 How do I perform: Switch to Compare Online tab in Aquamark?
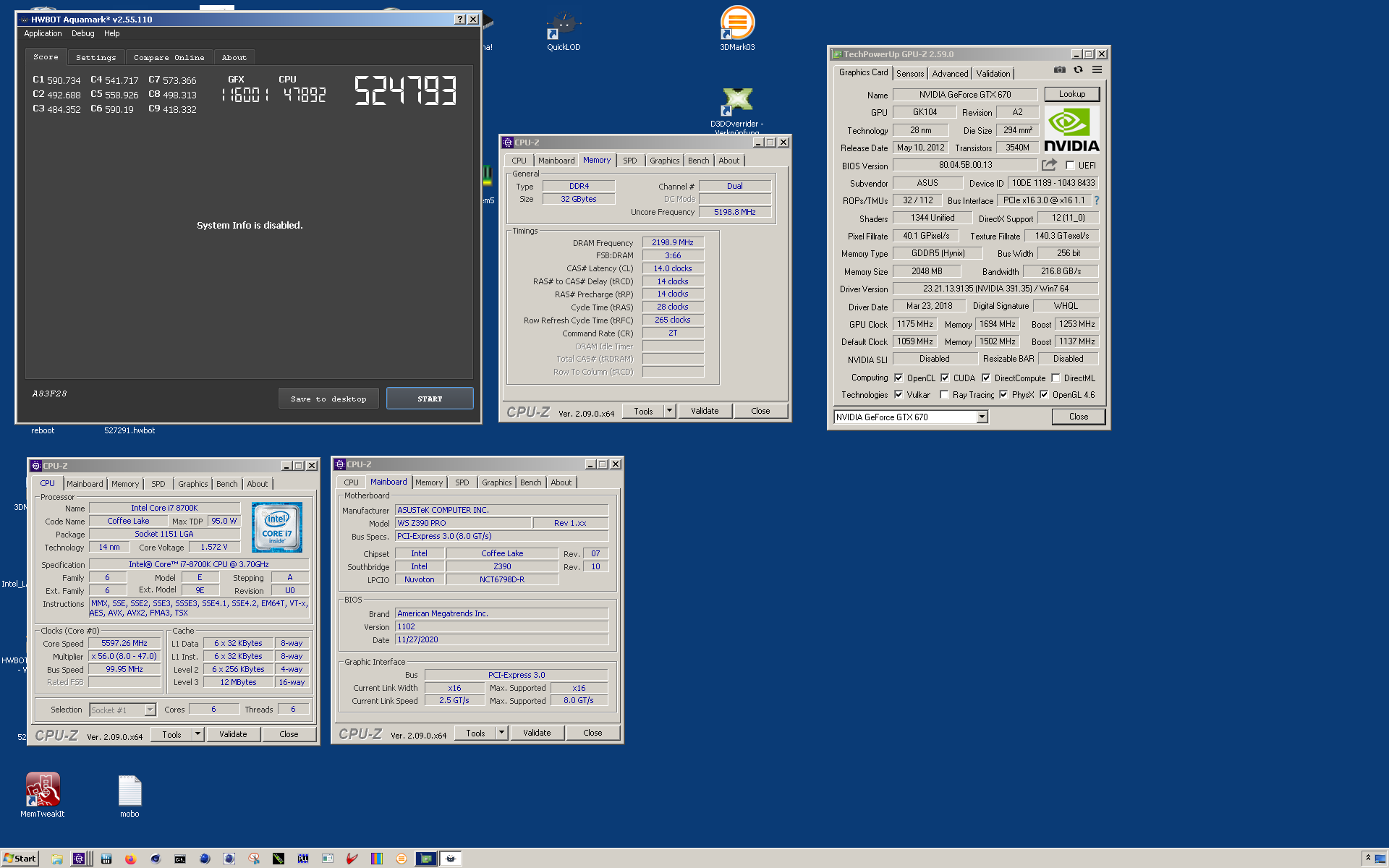click(169, 57)
